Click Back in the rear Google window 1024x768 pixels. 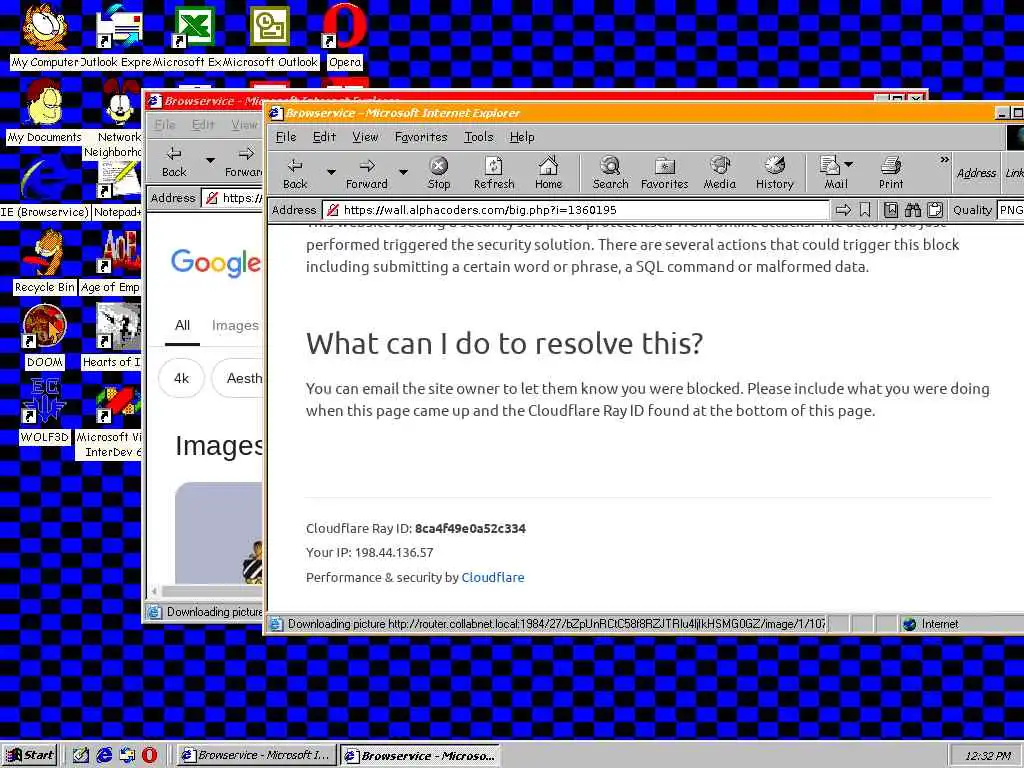tap(174, 161)
